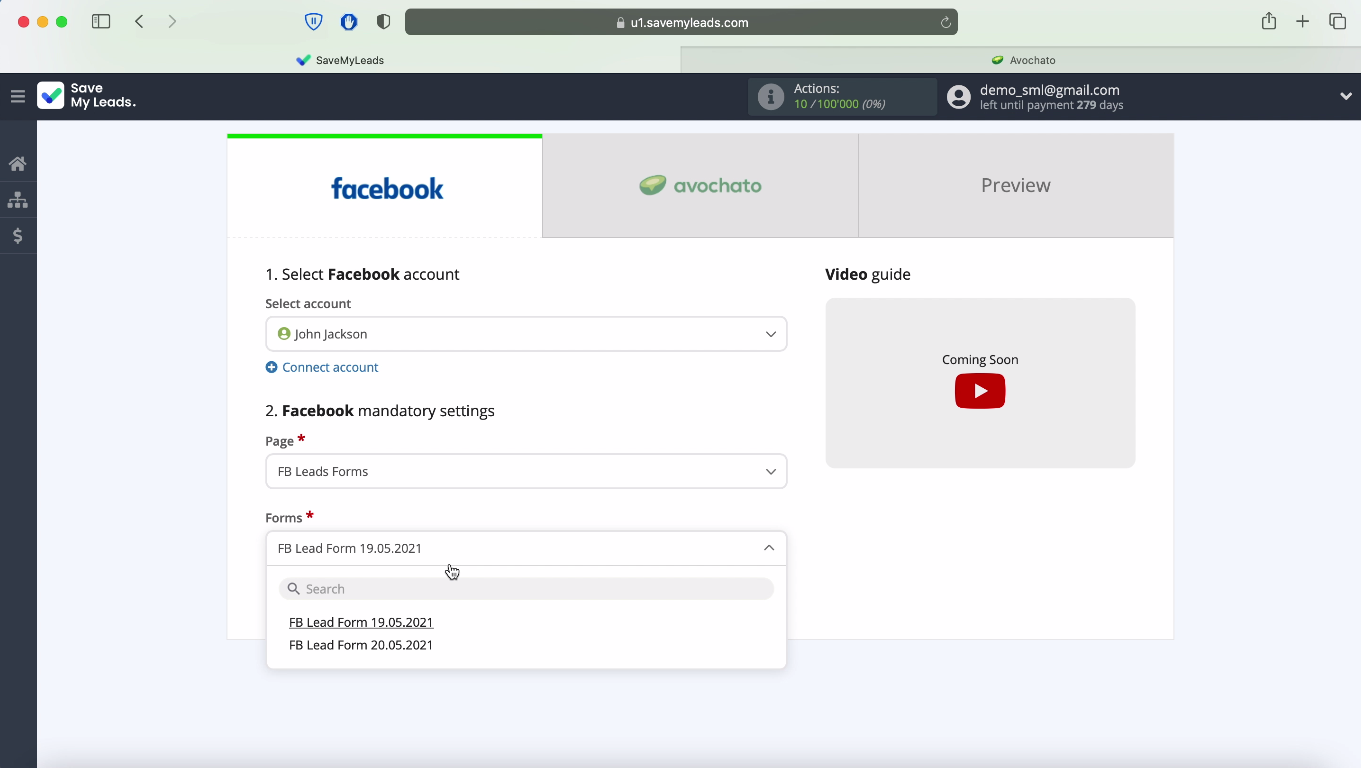Viewport: 1361px width, 768px height.
Task: Collapse the Forms dropdown FB Lead Form 19.05.2021
Action: coord(526,548)
